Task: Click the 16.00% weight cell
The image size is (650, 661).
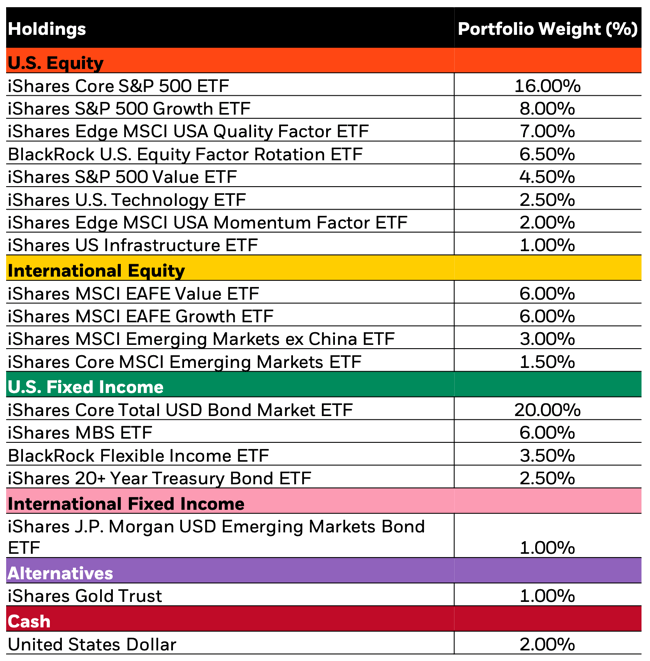Action: tap(546, 86)
